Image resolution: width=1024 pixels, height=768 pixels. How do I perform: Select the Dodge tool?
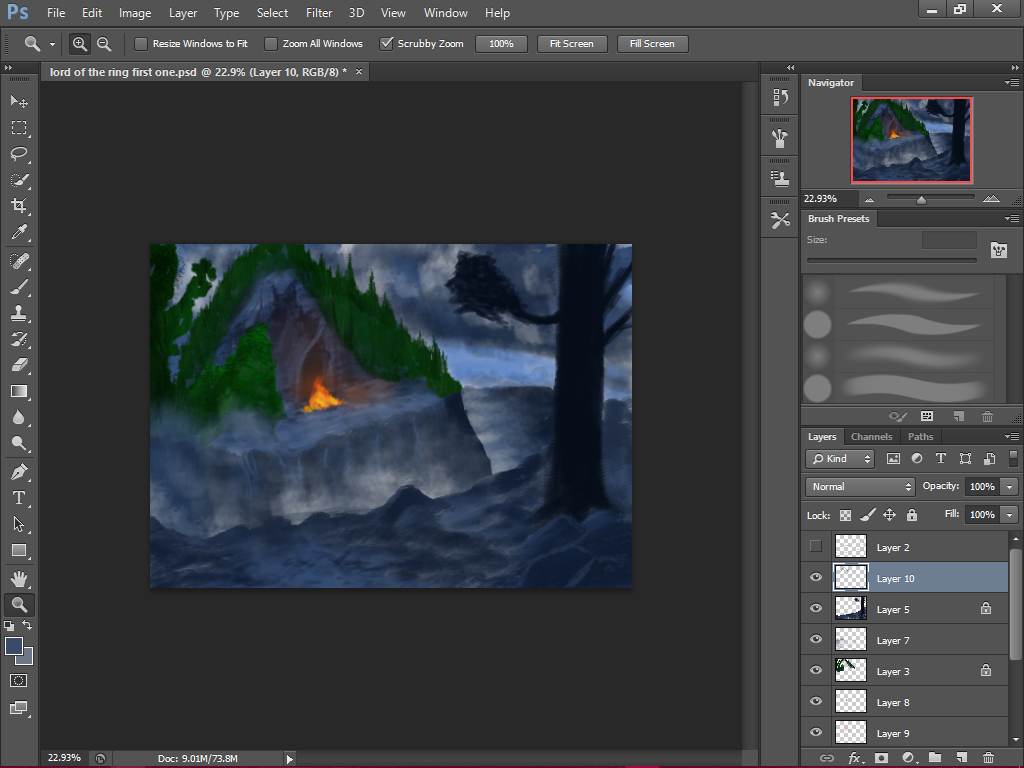pos(19,443)
